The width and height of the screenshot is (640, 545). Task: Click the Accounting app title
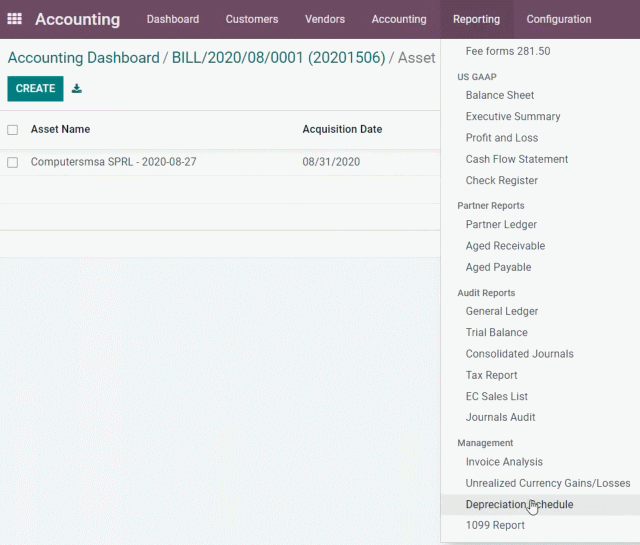click(78, 19)
